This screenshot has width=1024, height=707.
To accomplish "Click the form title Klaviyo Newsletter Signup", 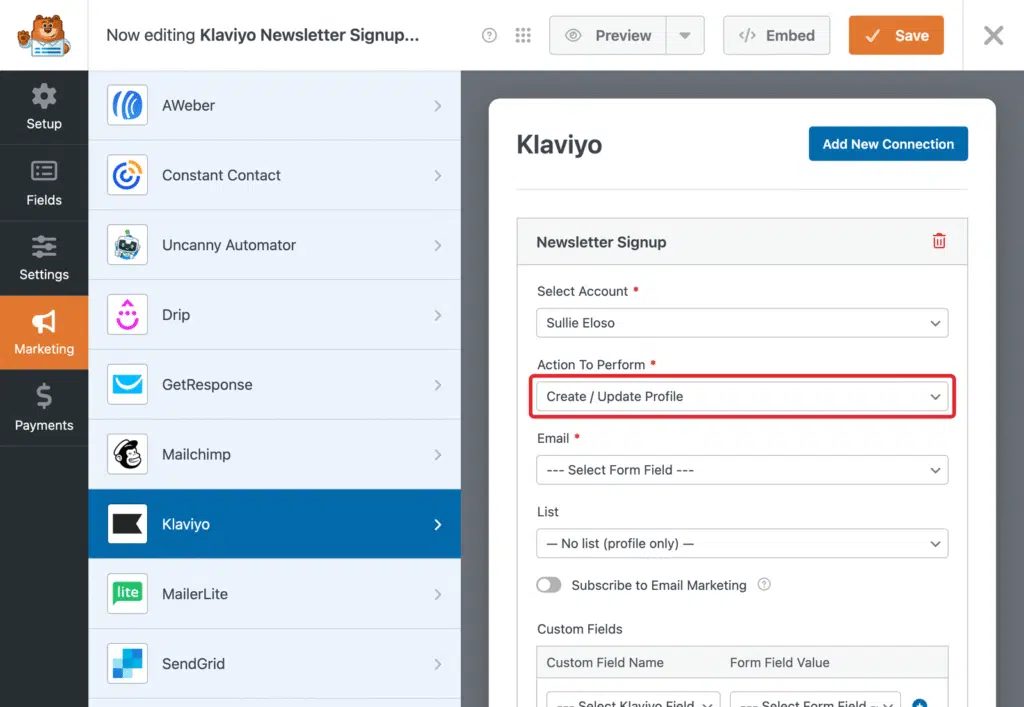I will [309, 35].
